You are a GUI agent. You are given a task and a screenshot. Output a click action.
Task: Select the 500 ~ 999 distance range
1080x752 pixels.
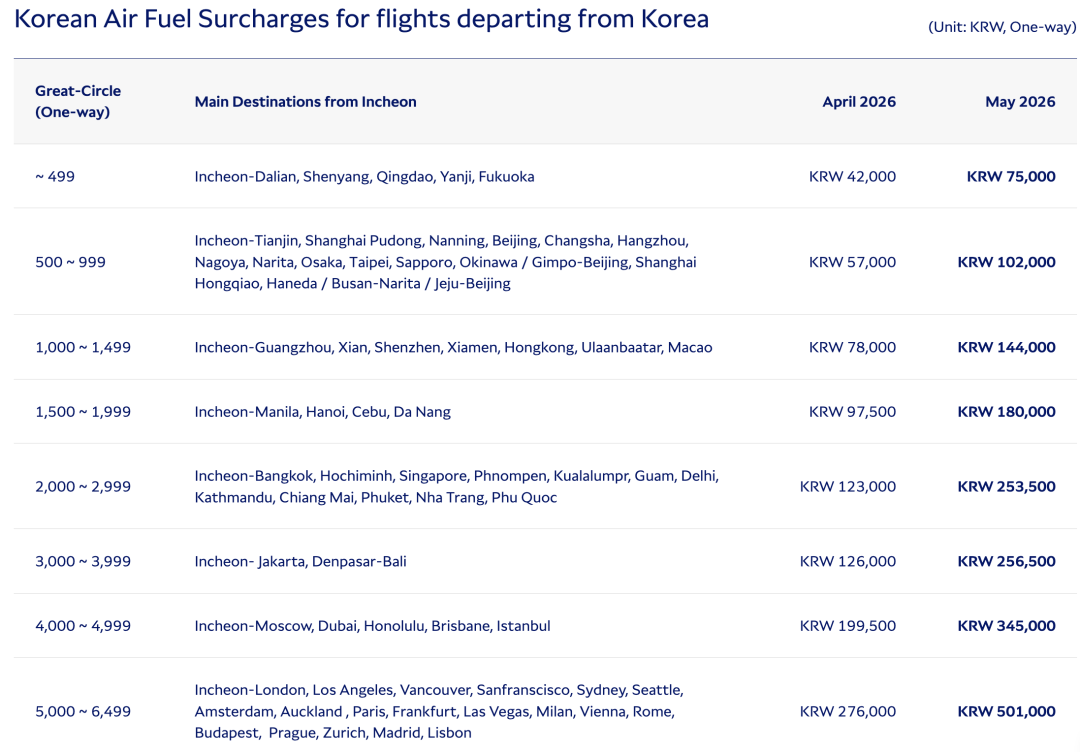tap(70, 262)
